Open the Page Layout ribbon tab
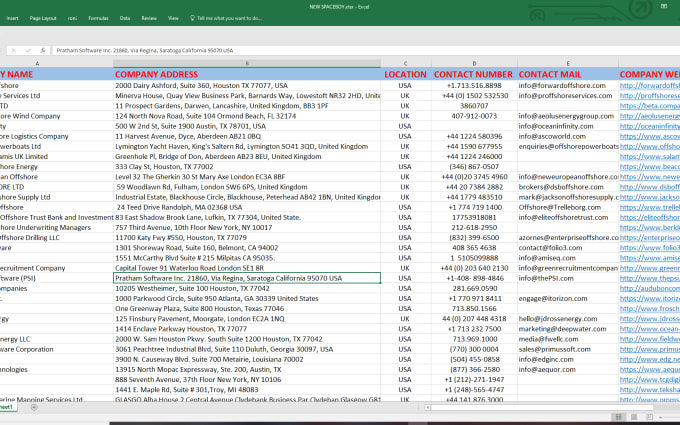 click(43, 18)
